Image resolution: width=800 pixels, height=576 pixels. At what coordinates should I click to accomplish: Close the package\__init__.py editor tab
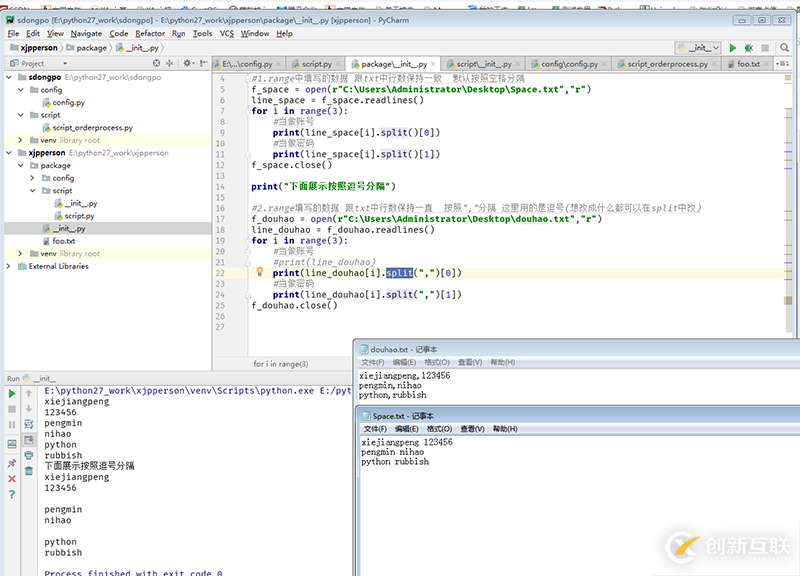pos(433,64)
